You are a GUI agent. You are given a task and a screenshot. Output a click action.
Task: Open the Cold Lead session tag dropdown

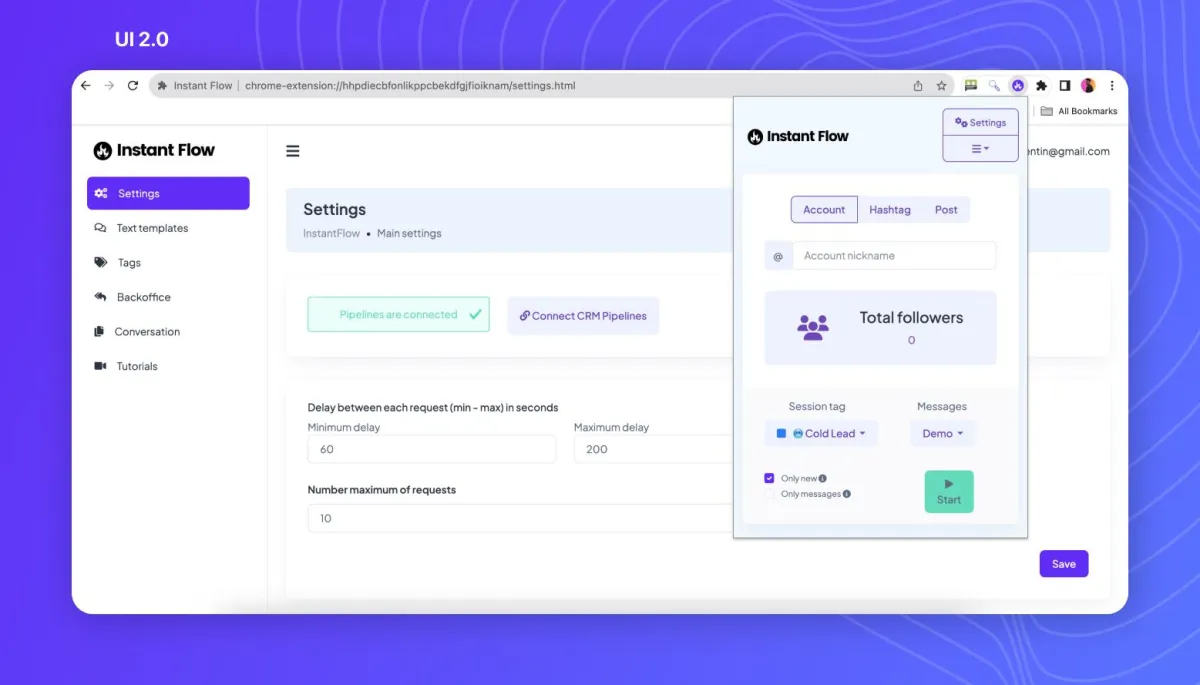coord(821,433)
